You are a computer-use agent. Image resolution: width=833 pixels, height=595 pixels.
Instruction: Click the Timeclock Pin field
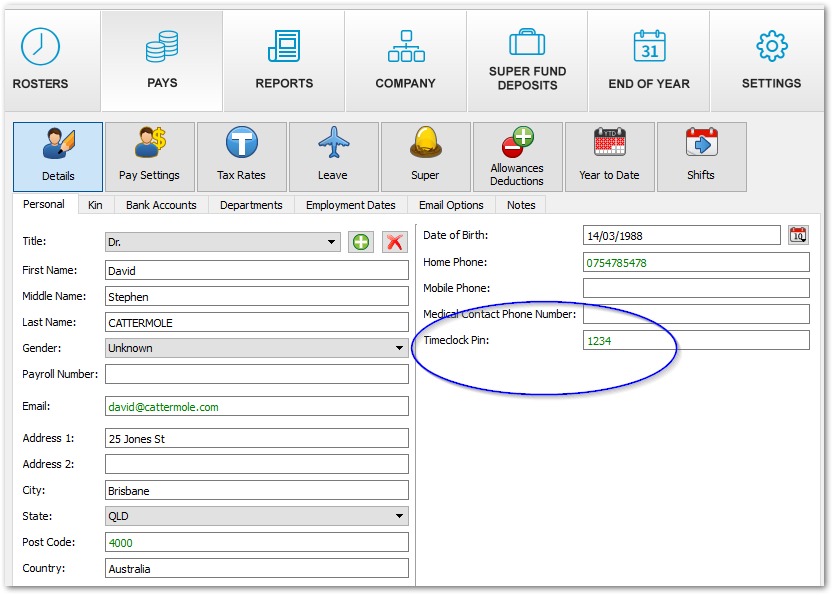[696, 341]
